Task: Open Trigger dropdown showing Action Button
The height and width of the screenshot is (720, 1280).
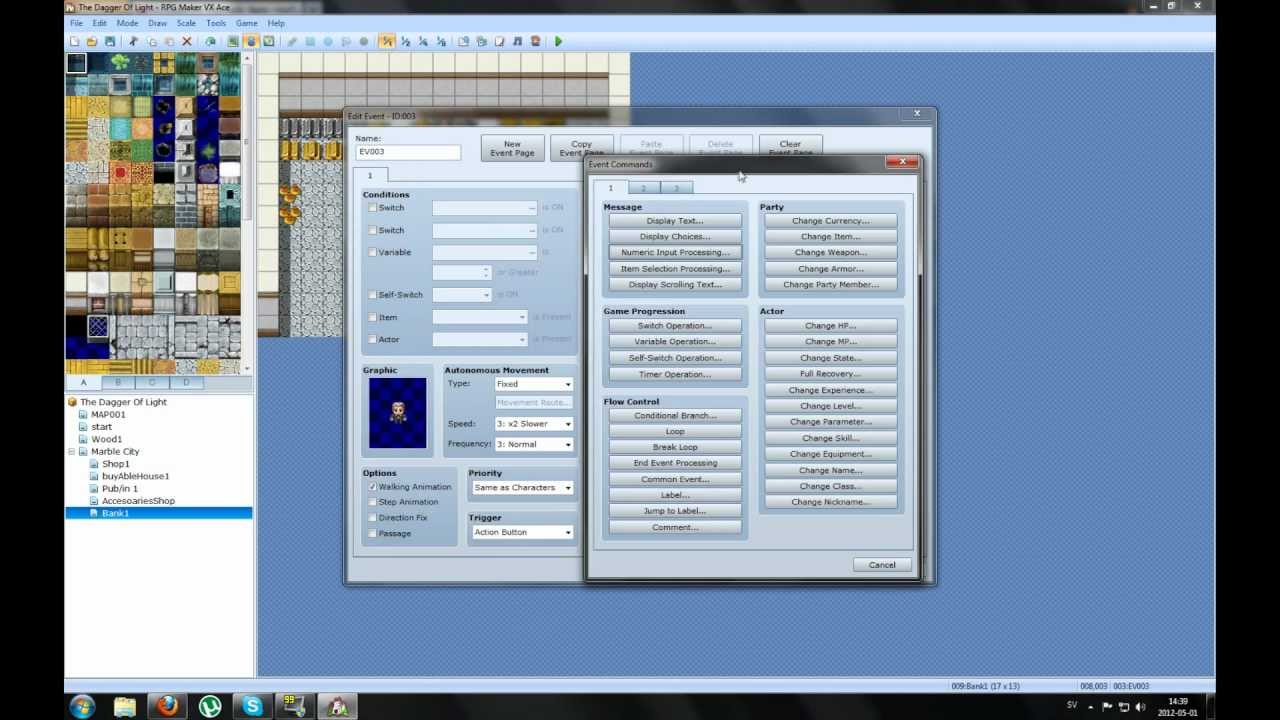Action: [x=522, y=532]
